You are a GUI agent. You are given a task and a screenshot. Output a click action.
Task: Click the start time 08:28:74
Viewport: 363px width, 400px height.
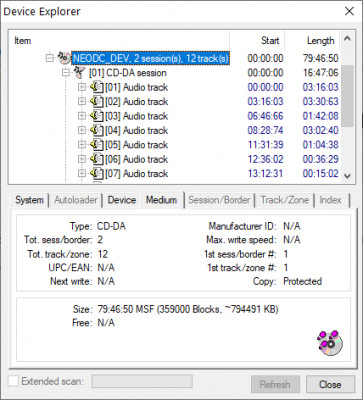coord(265,130)
